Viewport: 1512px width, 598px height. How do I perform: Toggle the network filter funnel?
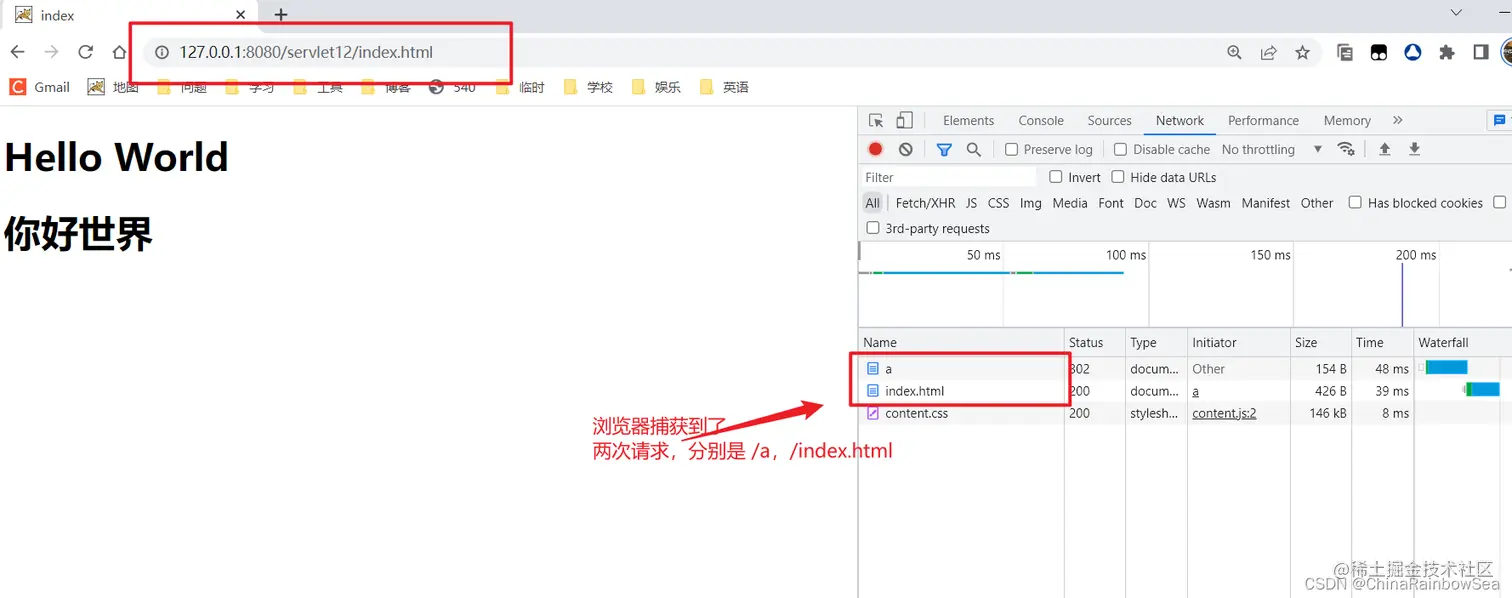pos(944,149)
